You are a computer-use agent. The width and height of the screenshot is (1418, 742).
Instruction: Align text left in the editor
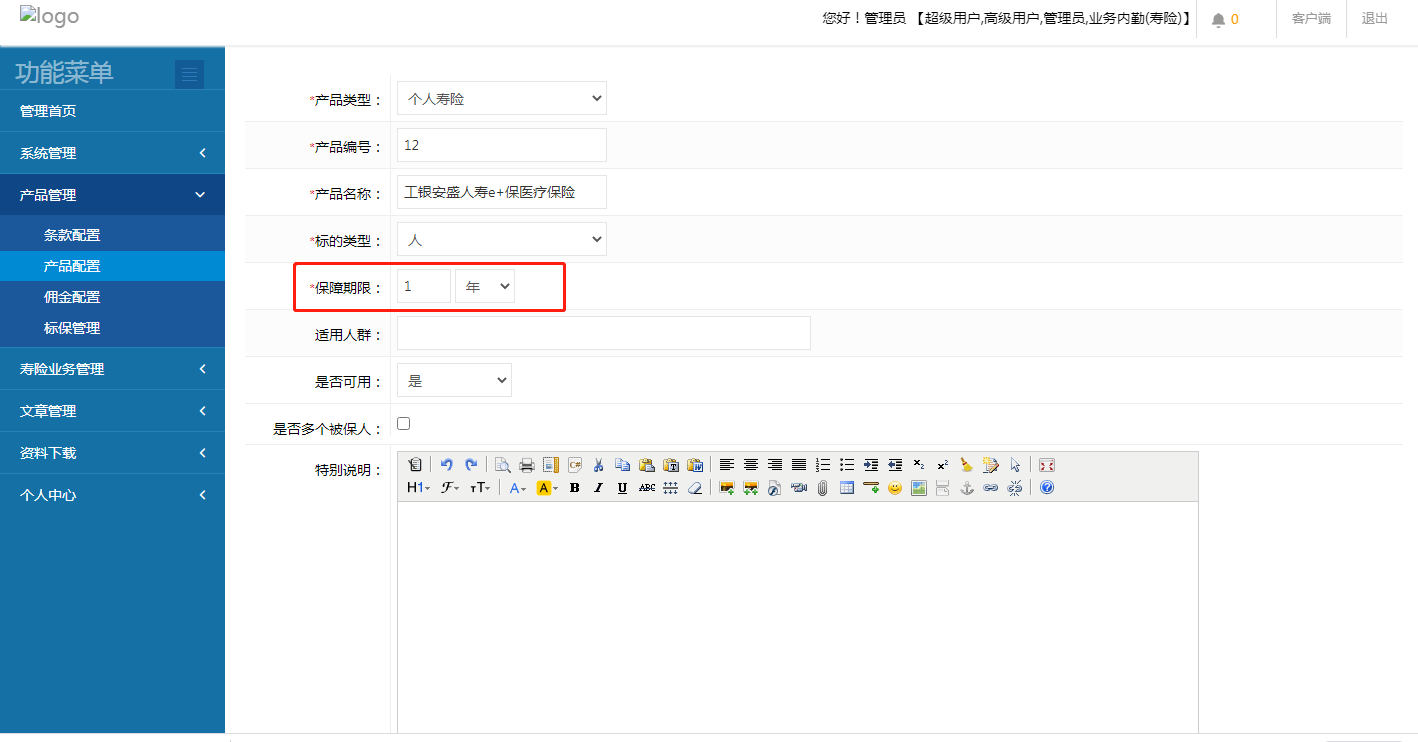point(727,465)
